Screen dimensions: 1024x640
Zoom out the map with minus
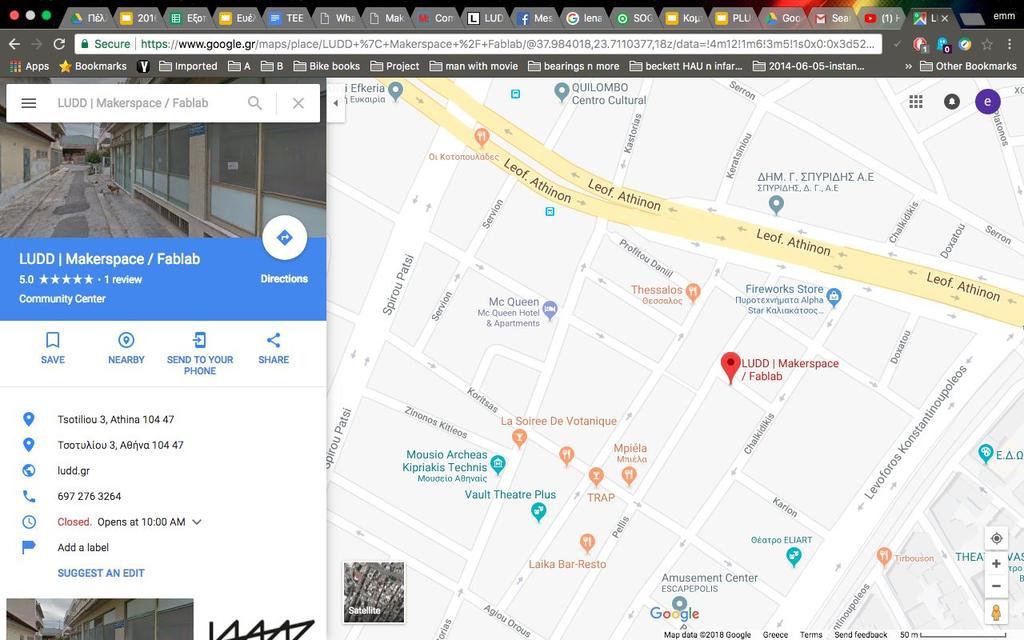click(x=997, y=586)
